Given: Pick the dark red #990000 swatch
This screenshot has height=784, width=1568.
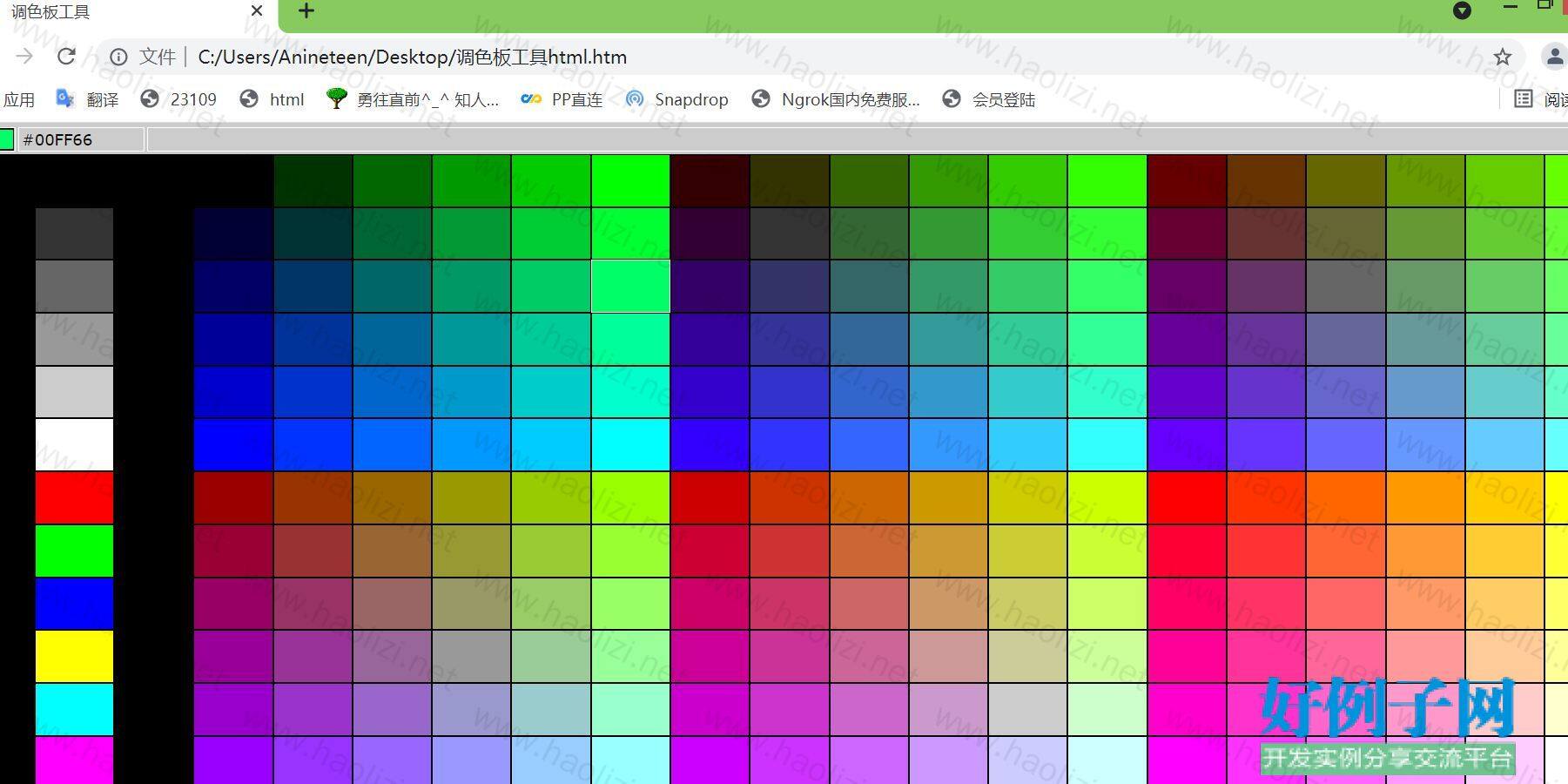Looking at the screenshot, I should click(x=233, y=497).
